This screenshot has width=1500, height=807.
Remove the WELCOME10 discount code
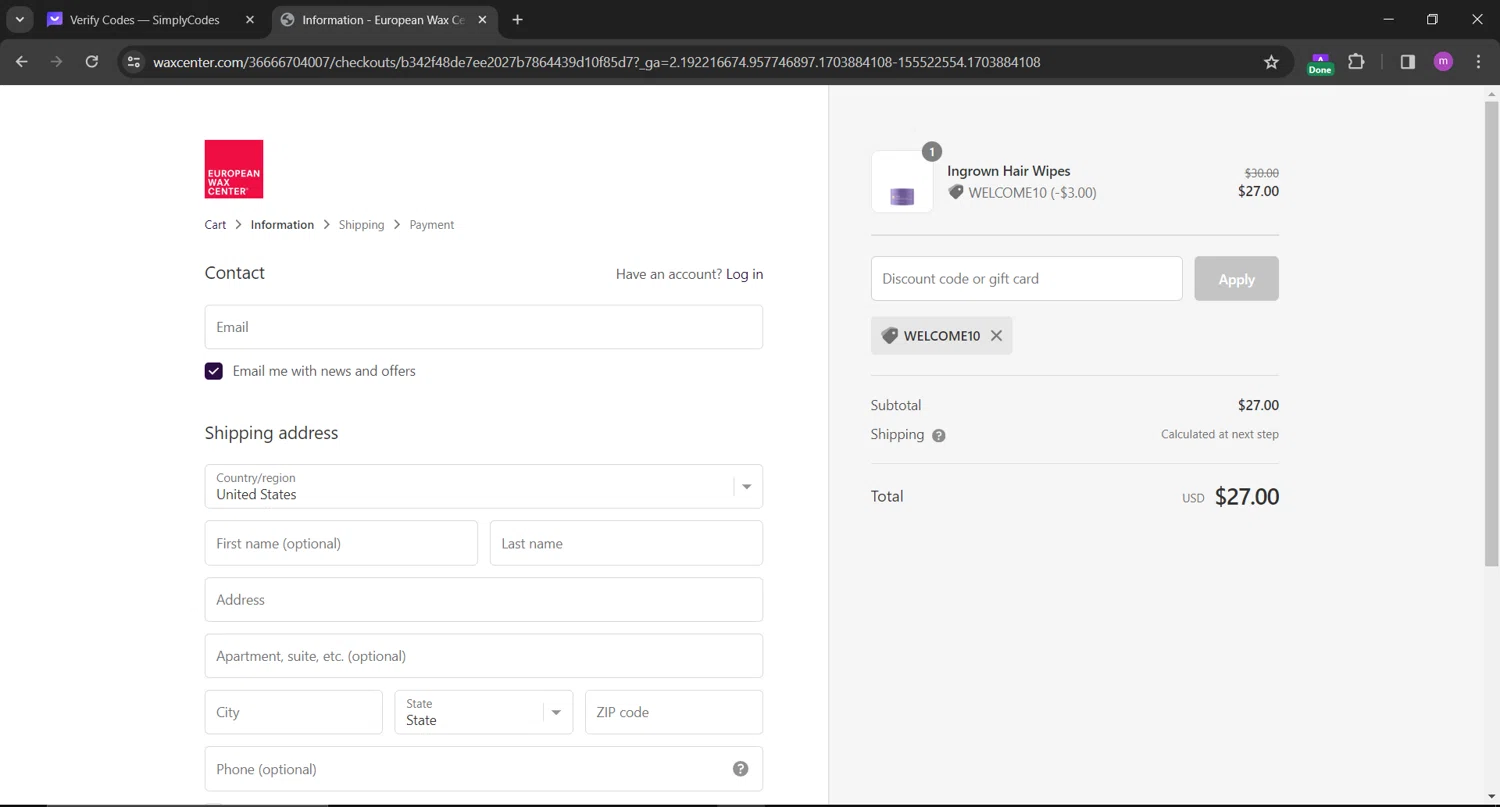point(996,336)
